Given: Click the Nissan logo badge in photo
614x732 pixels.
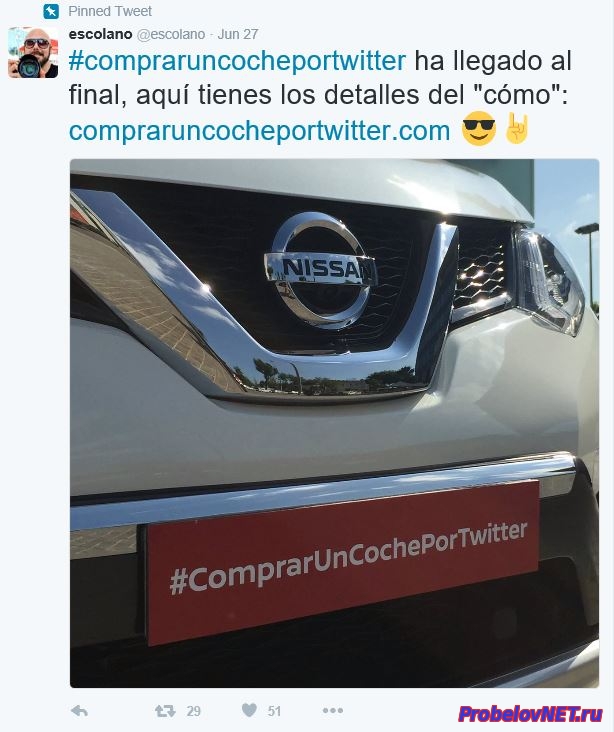Looking at the screenshot, I should point(320,271).
